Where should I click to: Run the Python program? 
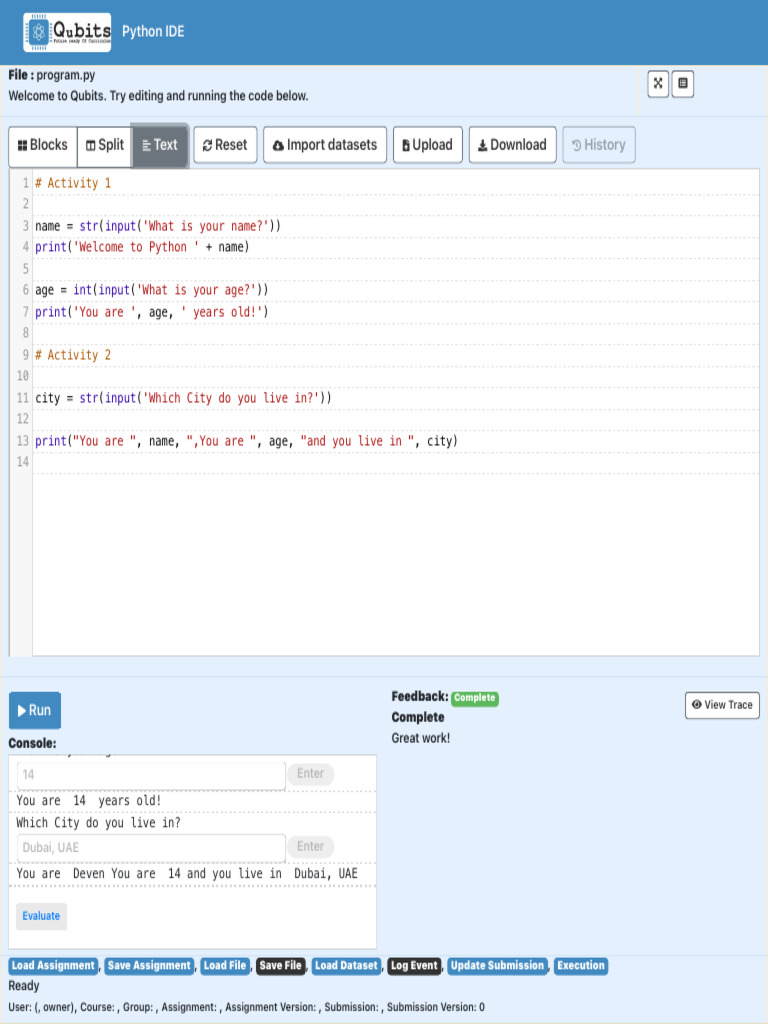click(x=34, y=710)
